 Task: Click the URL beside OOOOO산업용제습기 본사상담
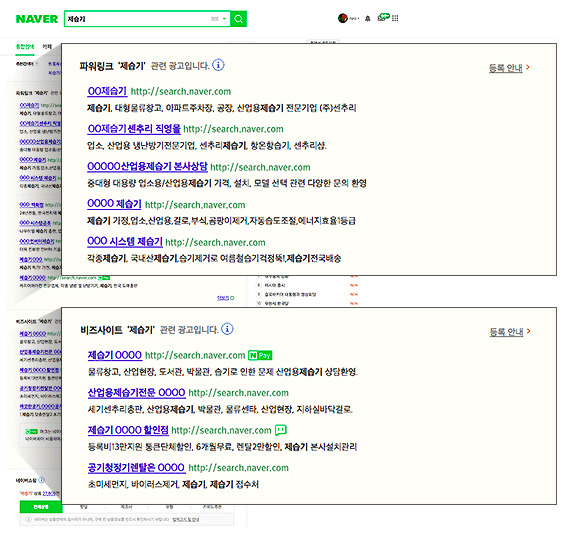coord(260,167)
